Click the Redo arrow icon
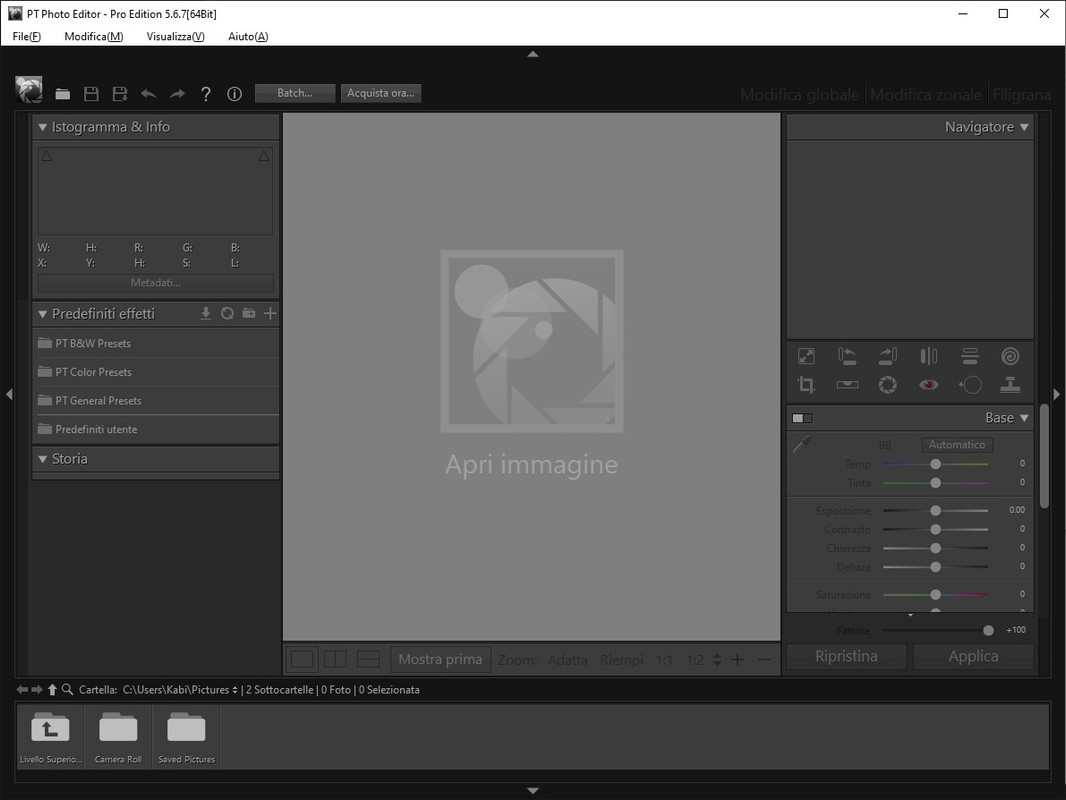Screen dimensions: 1066x800 coord(177,94)
